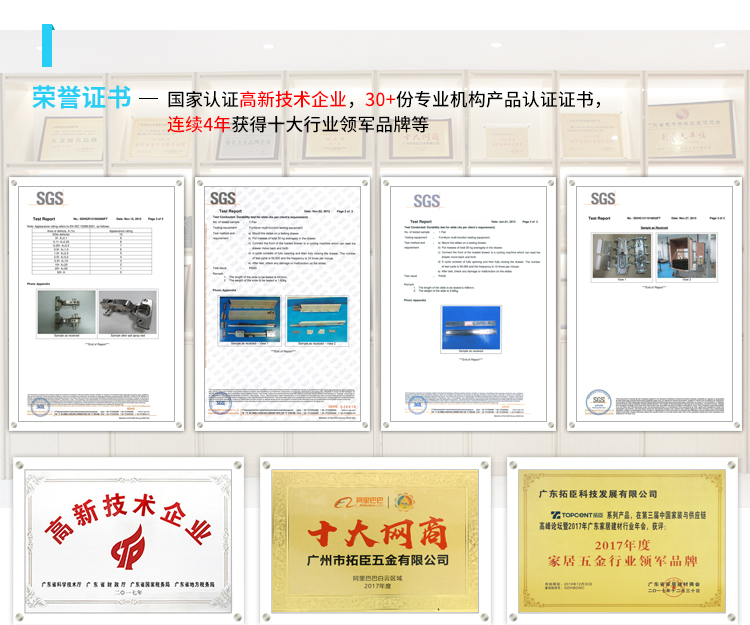Click the round SGS seal on the cabinet report
Screen dimensions: 750x625
coord(599,402)
